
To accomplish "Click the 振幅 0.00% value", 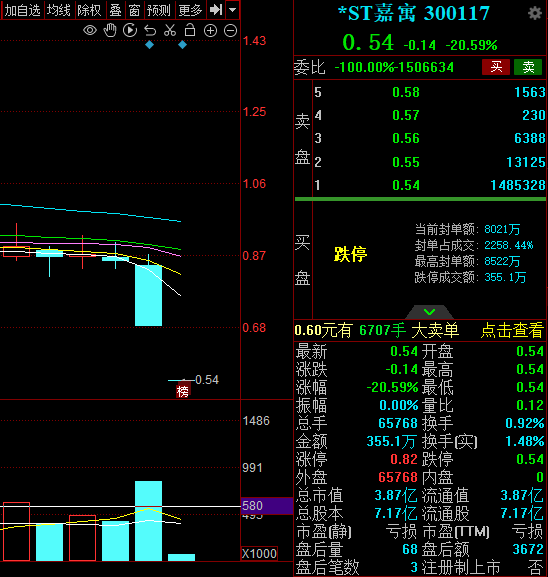I will point(399,405).
